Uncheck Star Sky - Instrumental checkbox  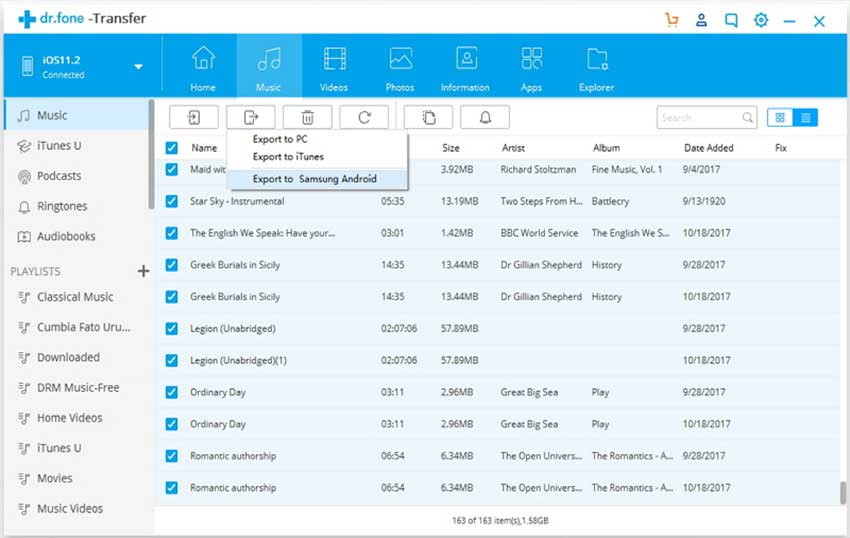(172, 201)
